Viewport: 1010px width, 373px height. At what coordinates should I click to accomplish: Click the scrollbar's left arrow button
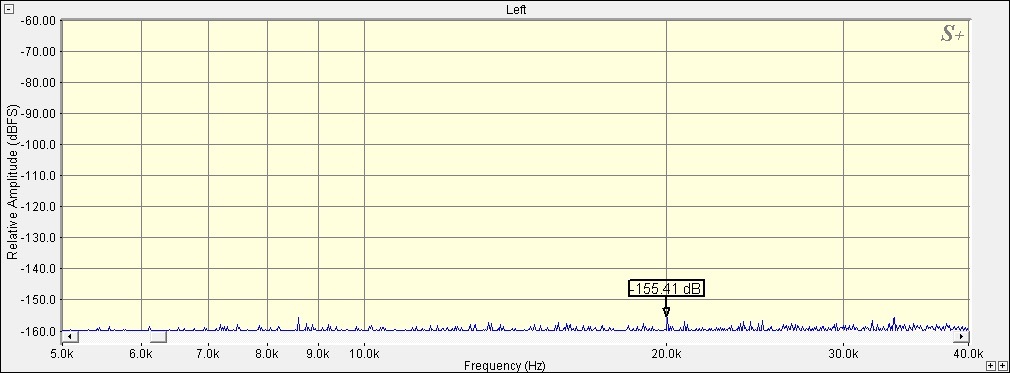tap(70, 336)
